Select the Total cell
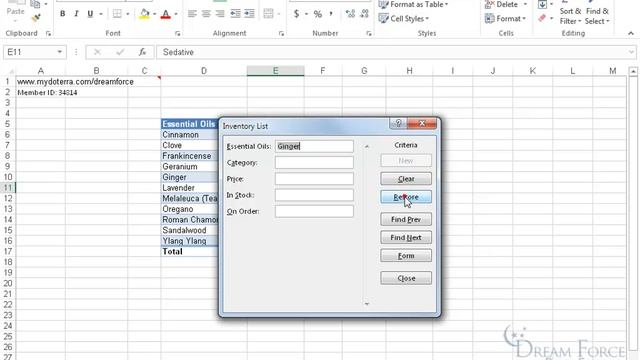 pyautogui.click(x=190, y=251)
